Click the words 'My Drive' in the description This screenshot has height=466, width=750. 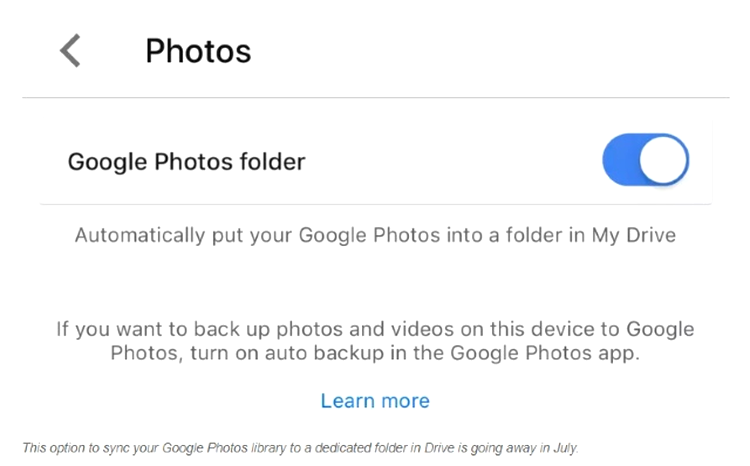pyautogui.click(x=634, y=235)
